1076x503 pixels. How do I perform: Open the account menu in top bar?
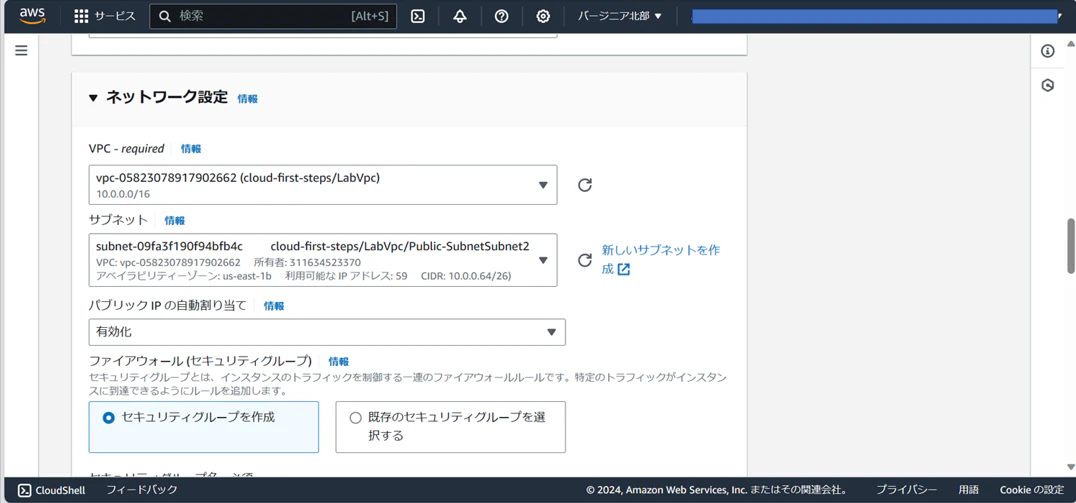(876, 16)
